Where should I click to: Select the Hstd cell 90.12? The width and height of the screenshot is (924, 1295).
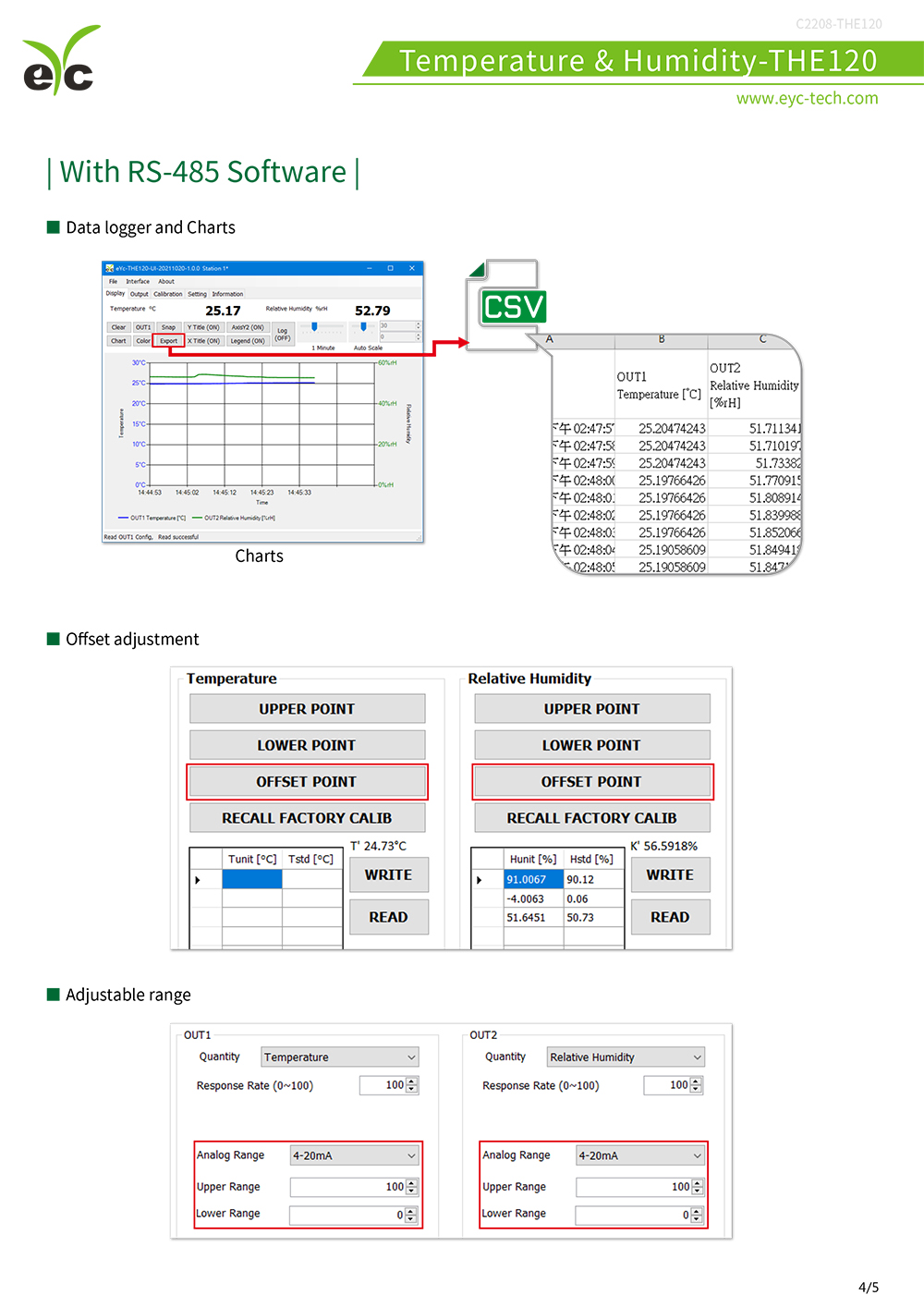(x=593, y=879)
